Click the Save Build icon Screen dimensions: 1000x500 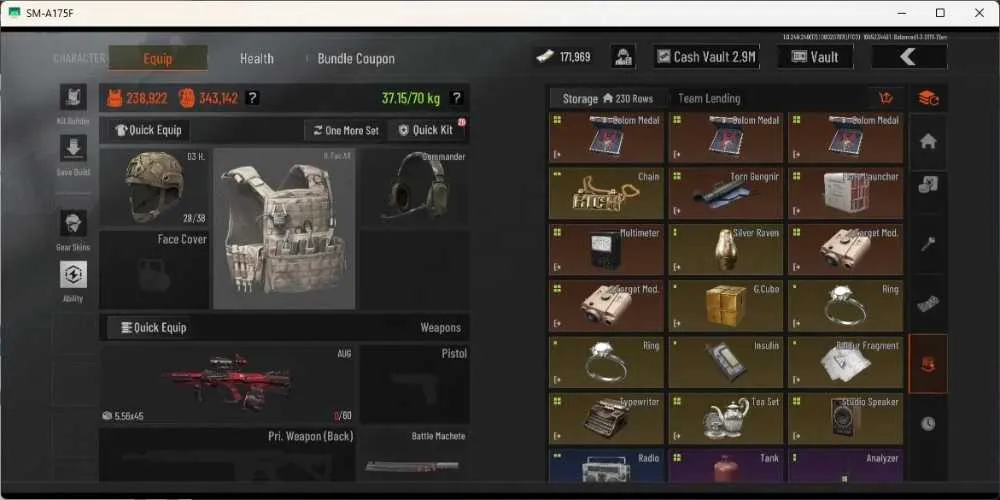click(73, 148)
